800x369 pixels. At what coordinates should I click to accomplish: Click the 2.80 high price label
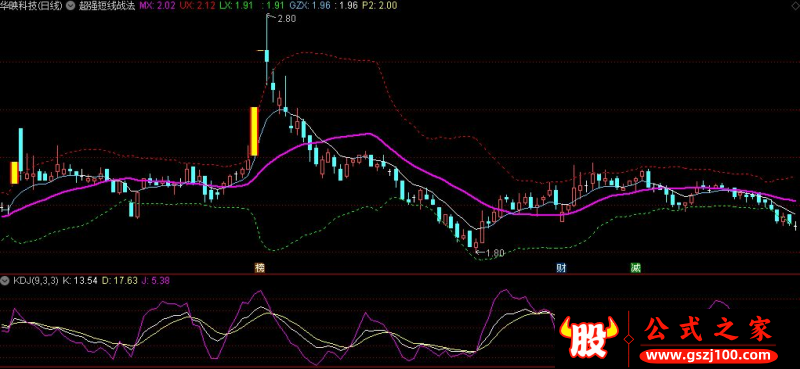pyautogui.click(x=286, y=18)
